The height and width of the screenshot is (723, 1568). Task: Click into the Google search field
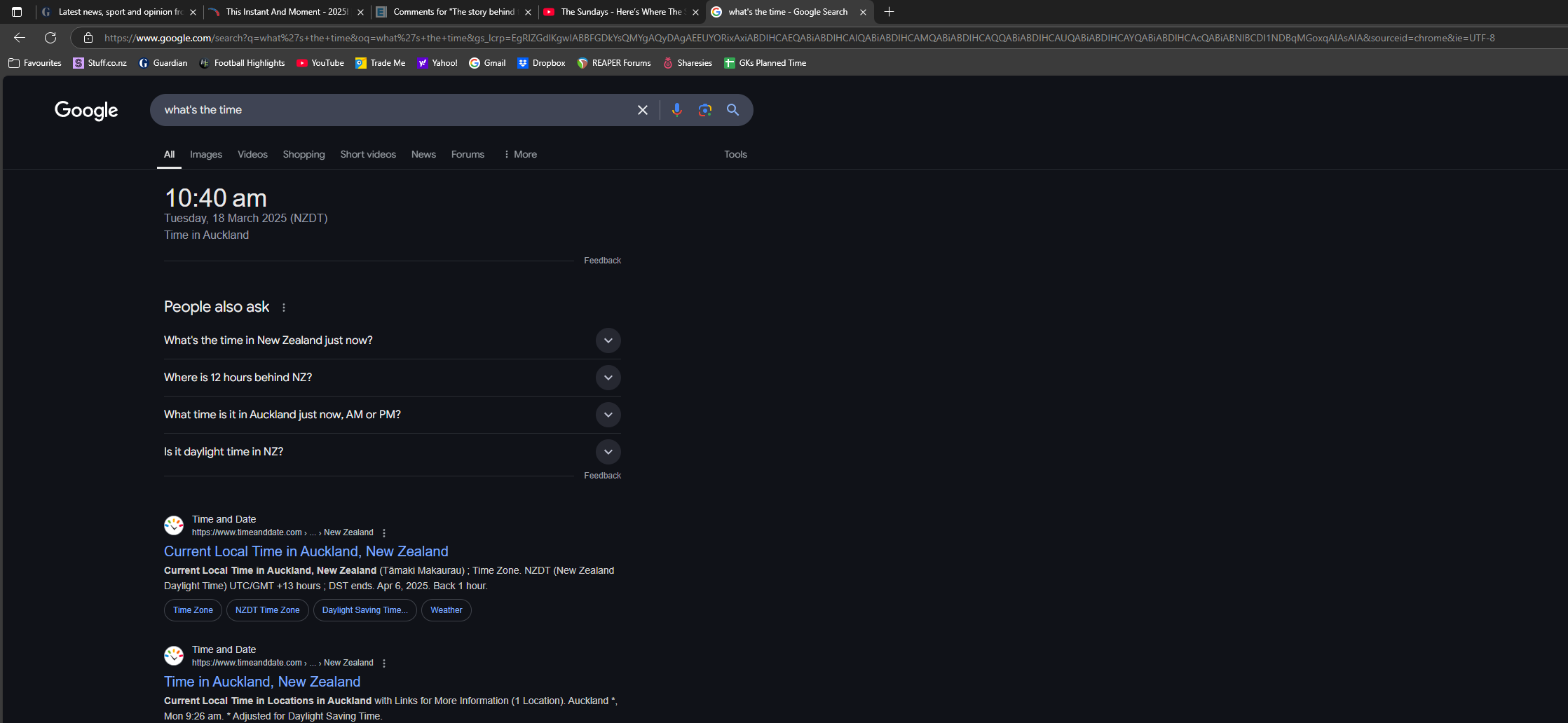pos(393,110)
